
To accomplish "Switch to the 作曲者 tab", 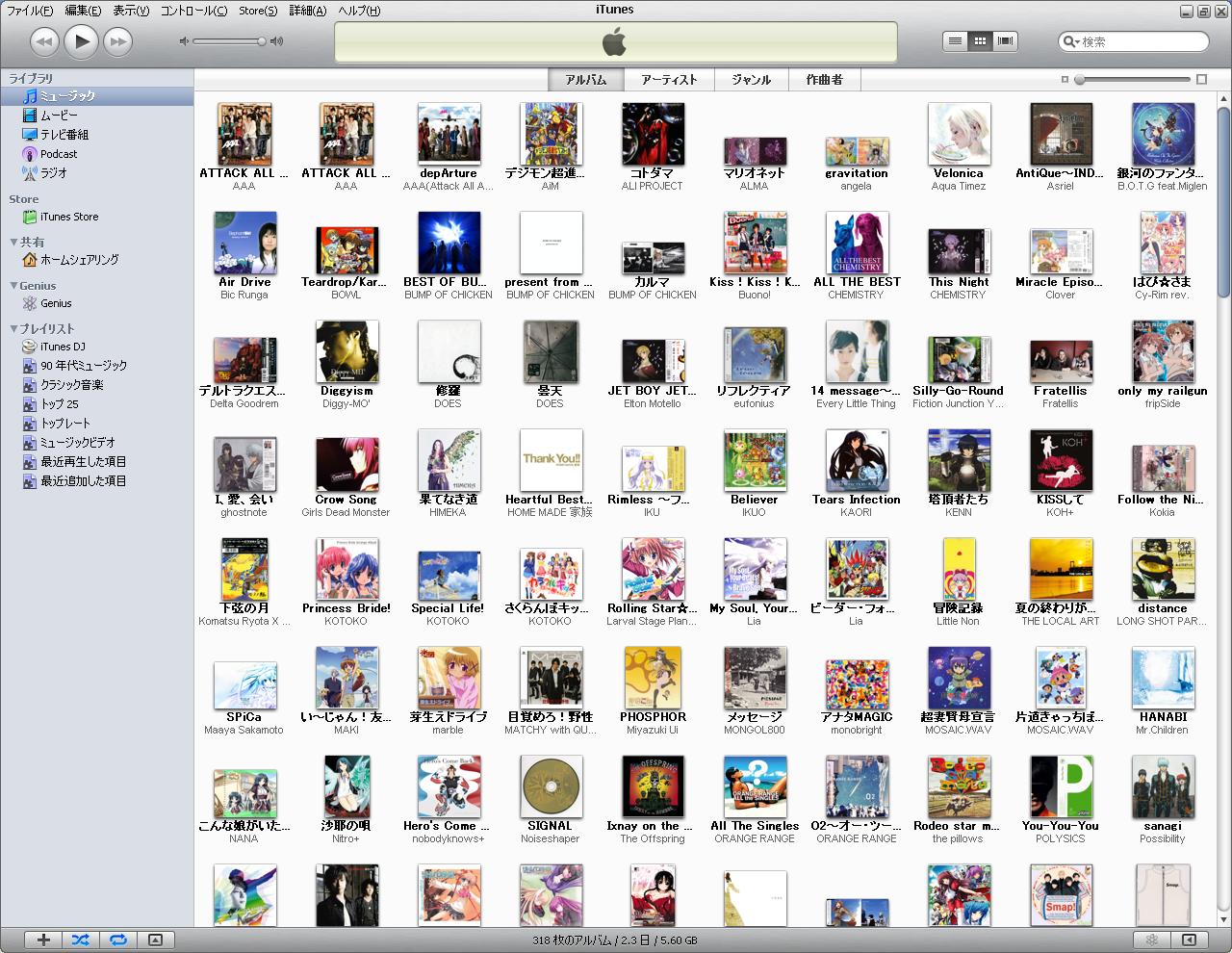I will [x=824, y=80].
